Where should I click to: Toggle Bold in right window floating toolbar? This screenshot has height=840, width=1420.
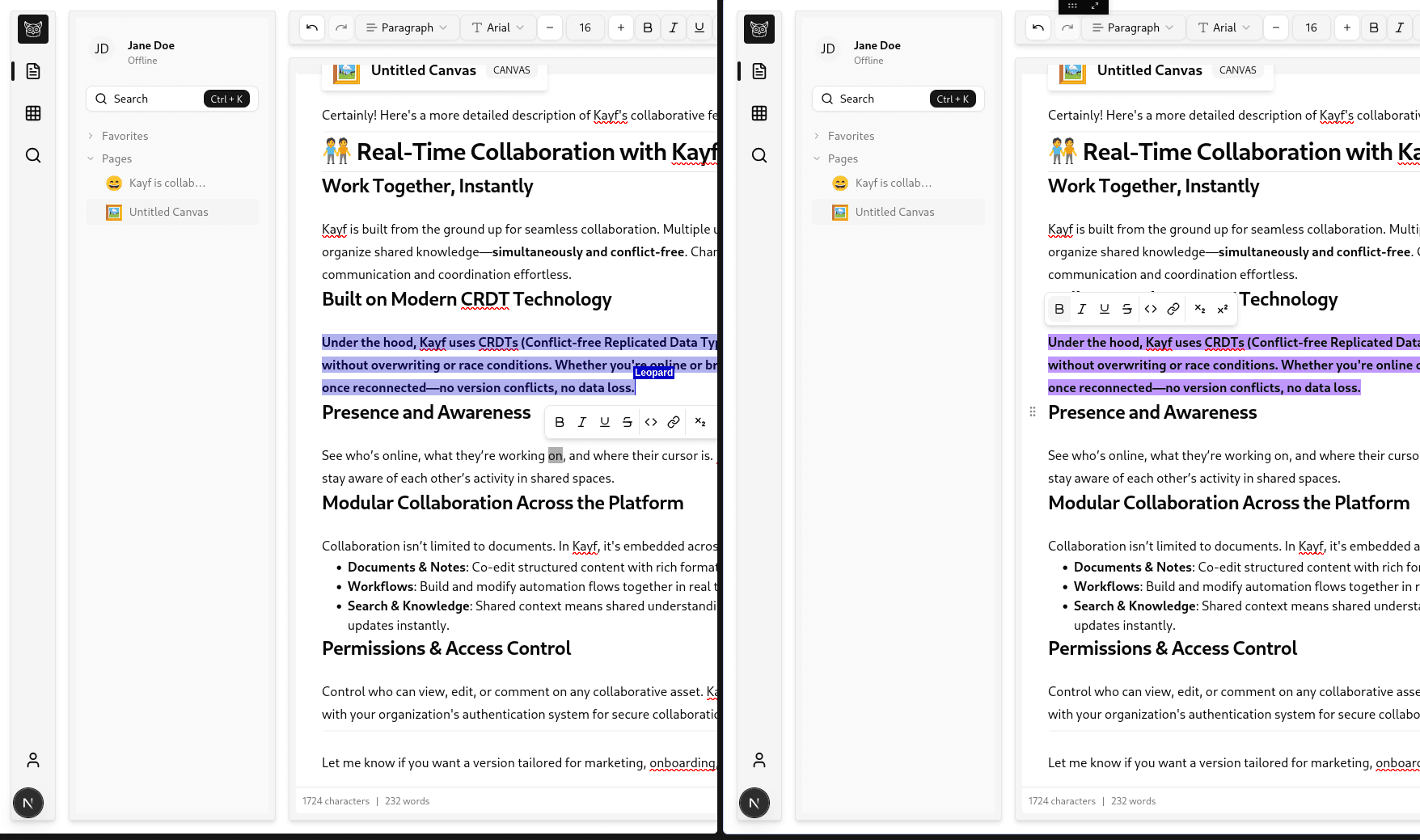click(x=1059, y=309)
